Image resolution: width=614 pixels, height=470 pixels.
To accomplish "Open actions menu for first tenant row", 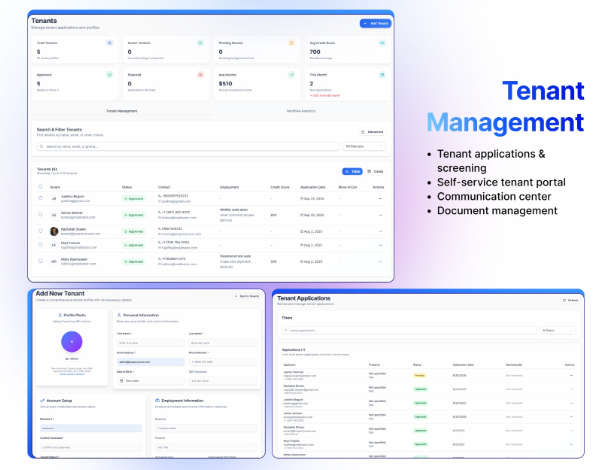I will coord(380,199).
